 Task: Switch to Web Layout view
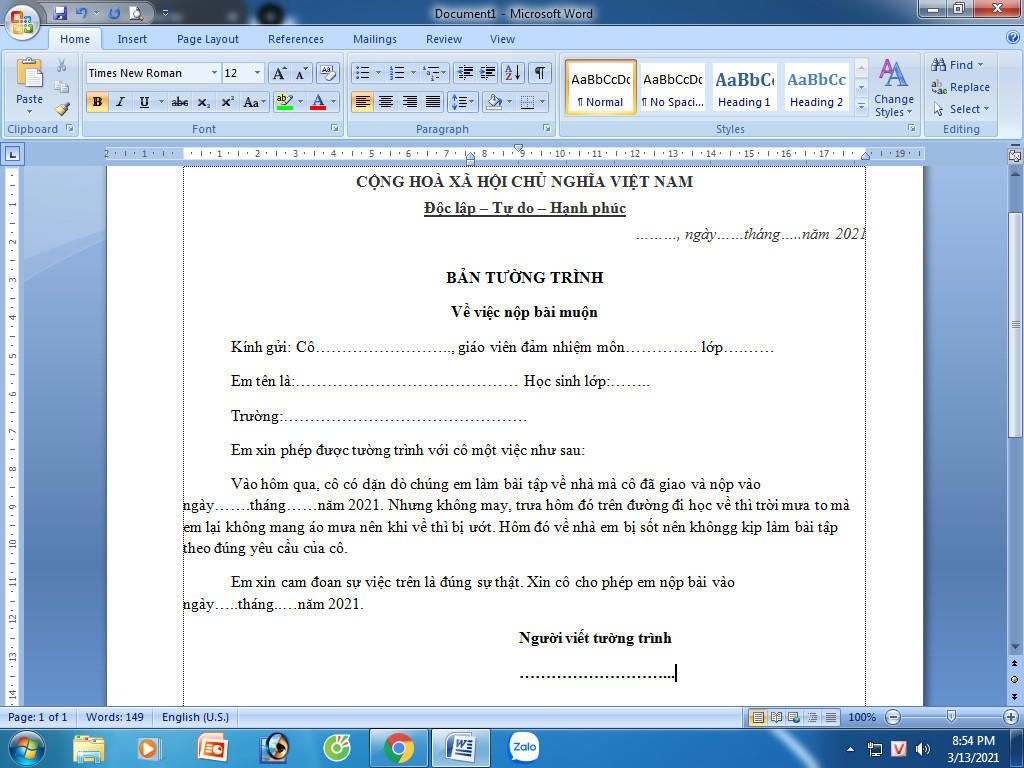tap(794, 717)
